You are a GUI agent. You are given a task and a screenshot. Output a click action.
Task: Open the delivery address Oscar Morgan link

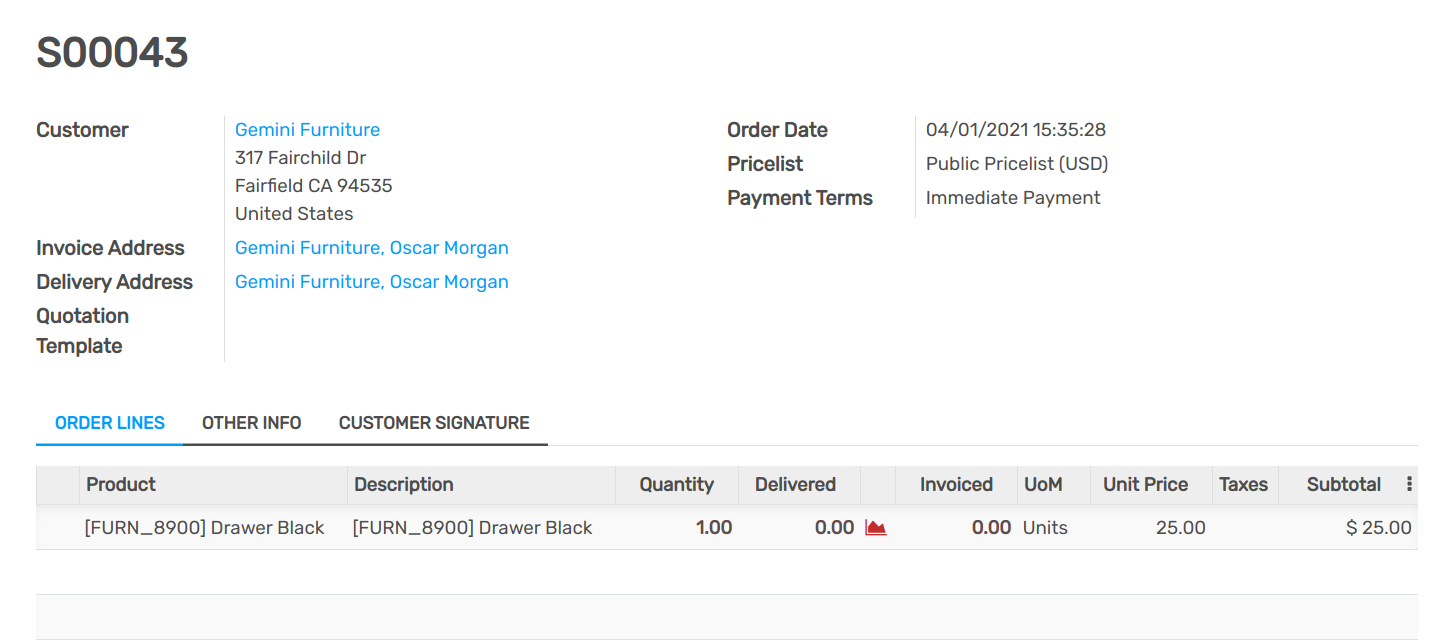(371, 281)
